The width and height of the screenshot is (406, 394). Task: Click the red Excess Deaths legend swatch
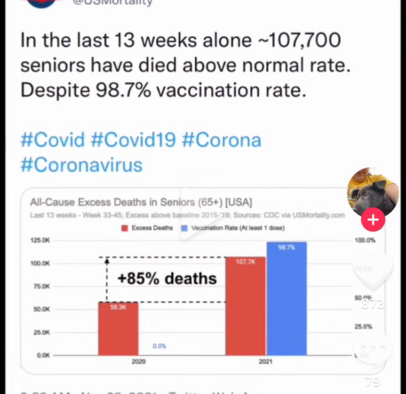coord(125,228)
